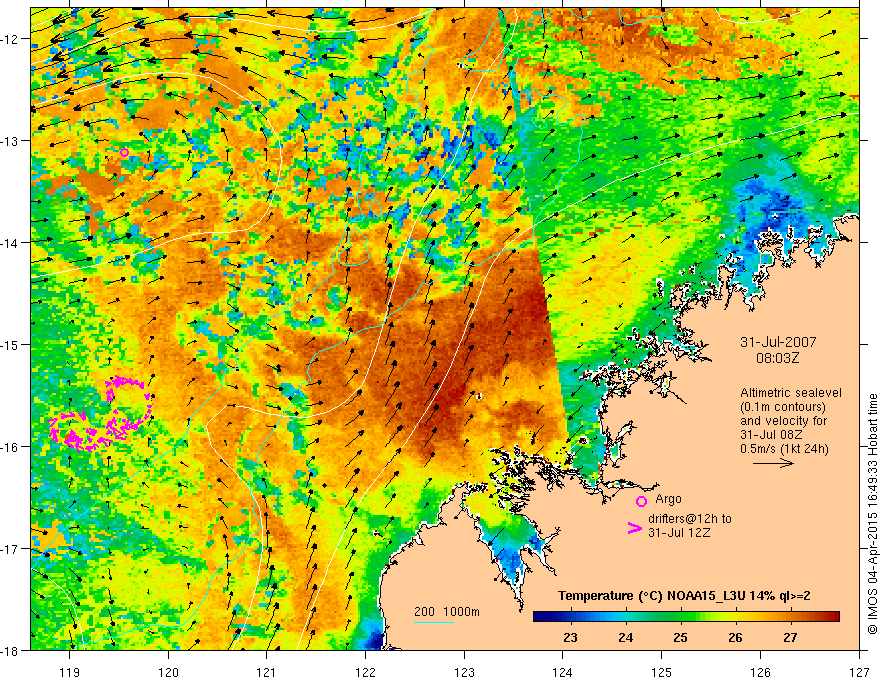880x680 pixels.
Task: Click the Argo legend circle marker
Action: [x=641, y=501]
